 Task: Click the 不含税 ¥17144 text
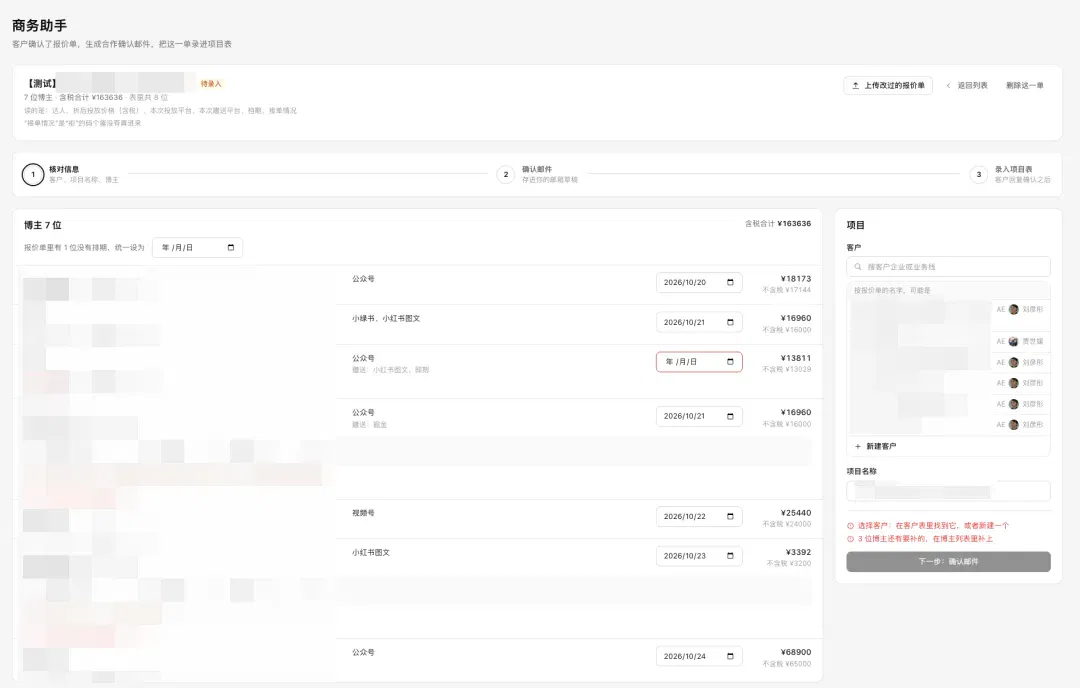tap(787, 290)
